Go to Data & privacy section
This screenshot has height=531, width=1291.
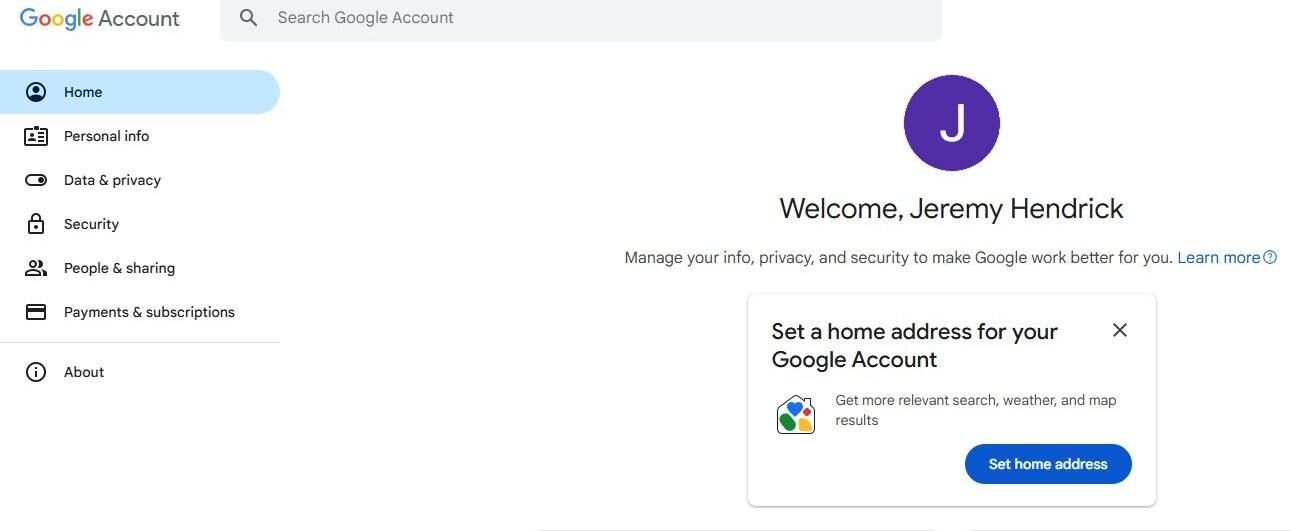(x=140, y=180)
